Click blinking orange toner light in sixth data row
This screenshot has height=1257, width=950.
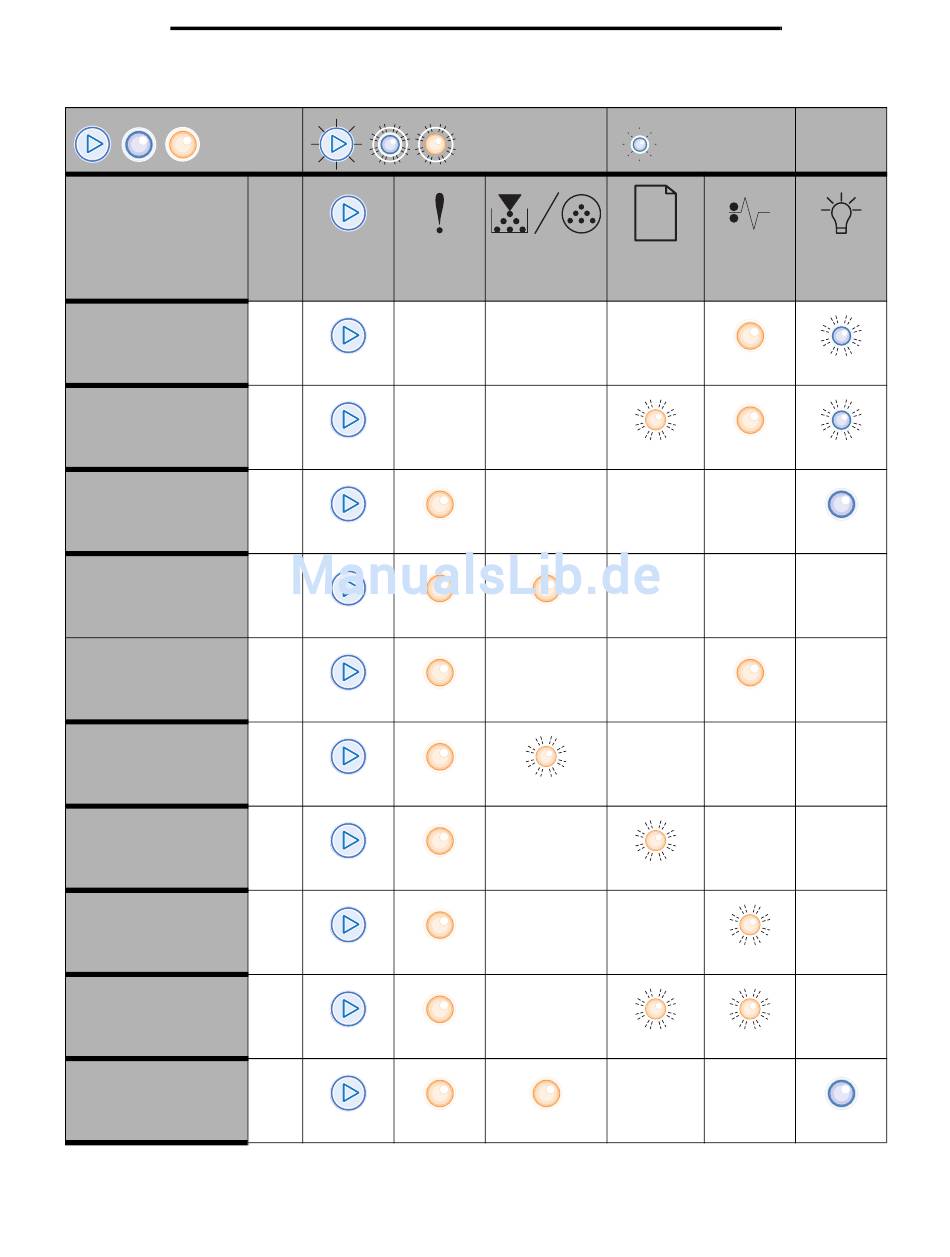tap(546, 757)
